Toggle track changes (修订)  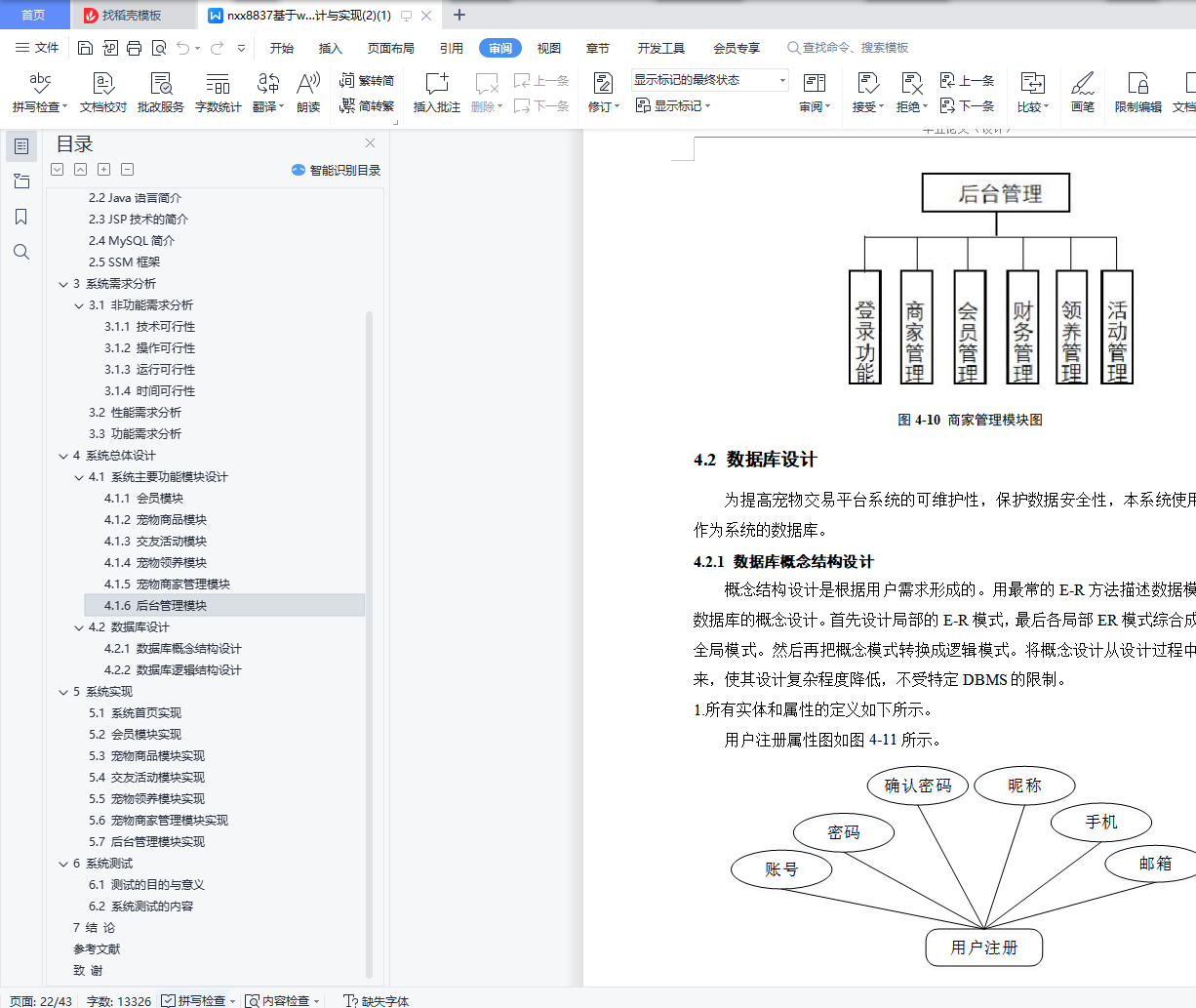603,93
